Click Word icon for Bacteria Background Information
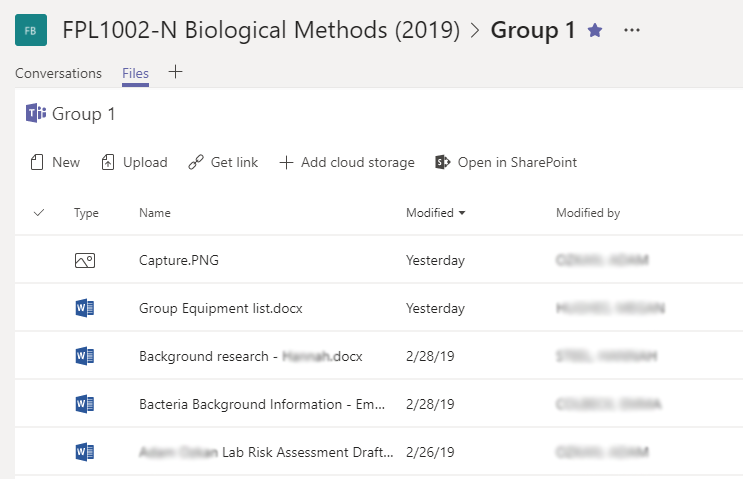This screenshot has height=479, width=743. tap(85, 405)
